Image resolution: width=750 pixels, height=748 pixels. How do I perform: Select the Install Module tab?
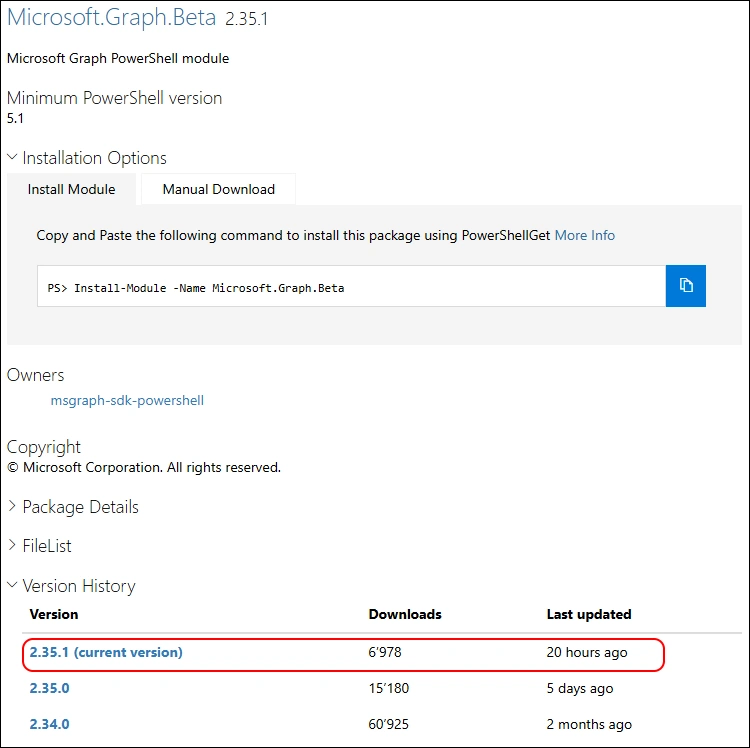[x=71, y=189]
